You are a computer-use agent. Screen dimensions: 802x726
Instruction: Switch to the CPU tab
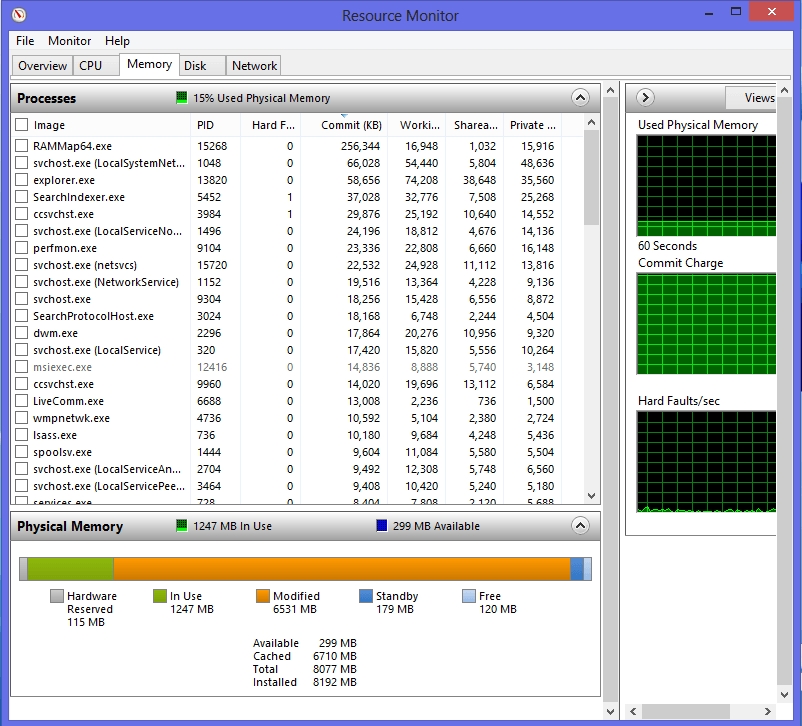(96, 65)
